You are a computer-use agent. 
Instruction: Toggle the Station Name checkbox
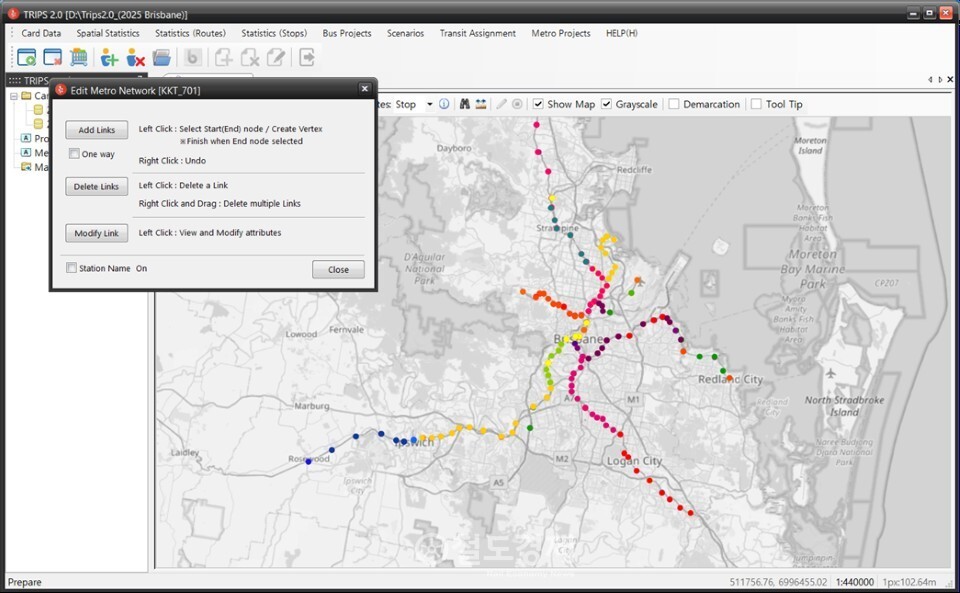pyautogui.click(x=72, y=268)
